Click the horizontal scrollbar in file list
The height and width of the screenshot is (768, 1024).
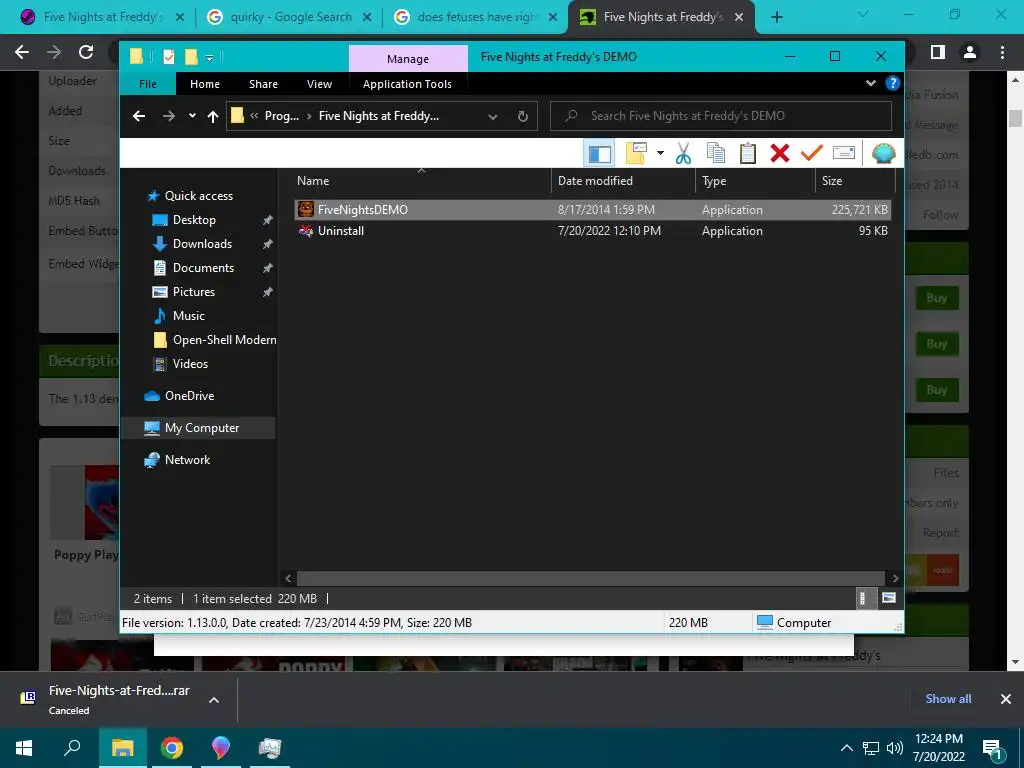pyautogui.click(x=592, y=578)
